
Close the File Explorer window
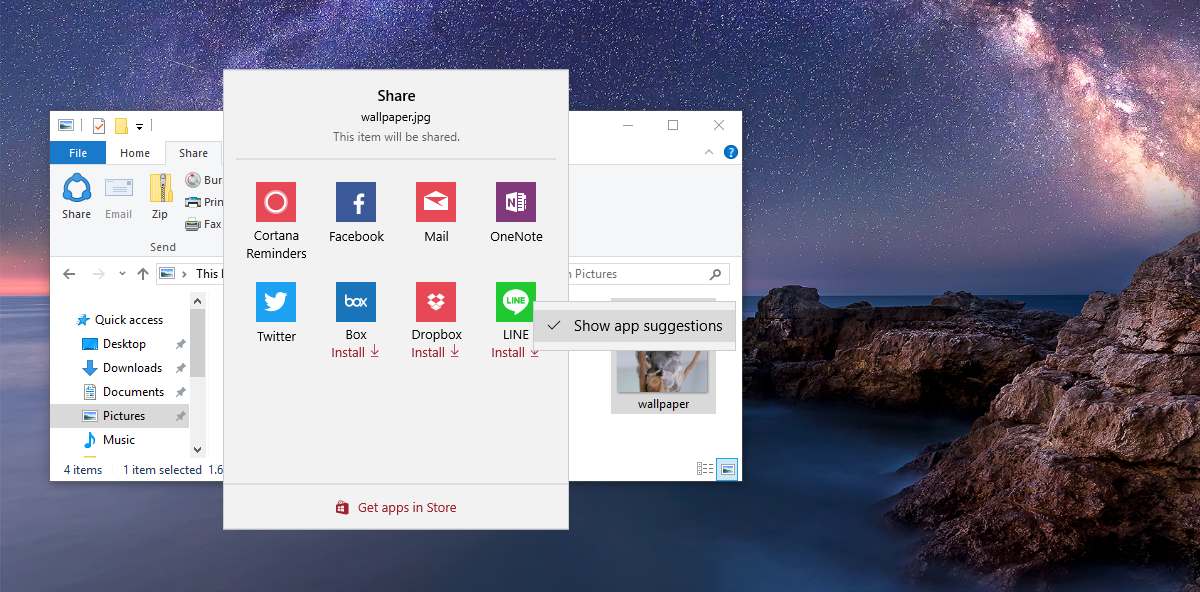[719, 125]
